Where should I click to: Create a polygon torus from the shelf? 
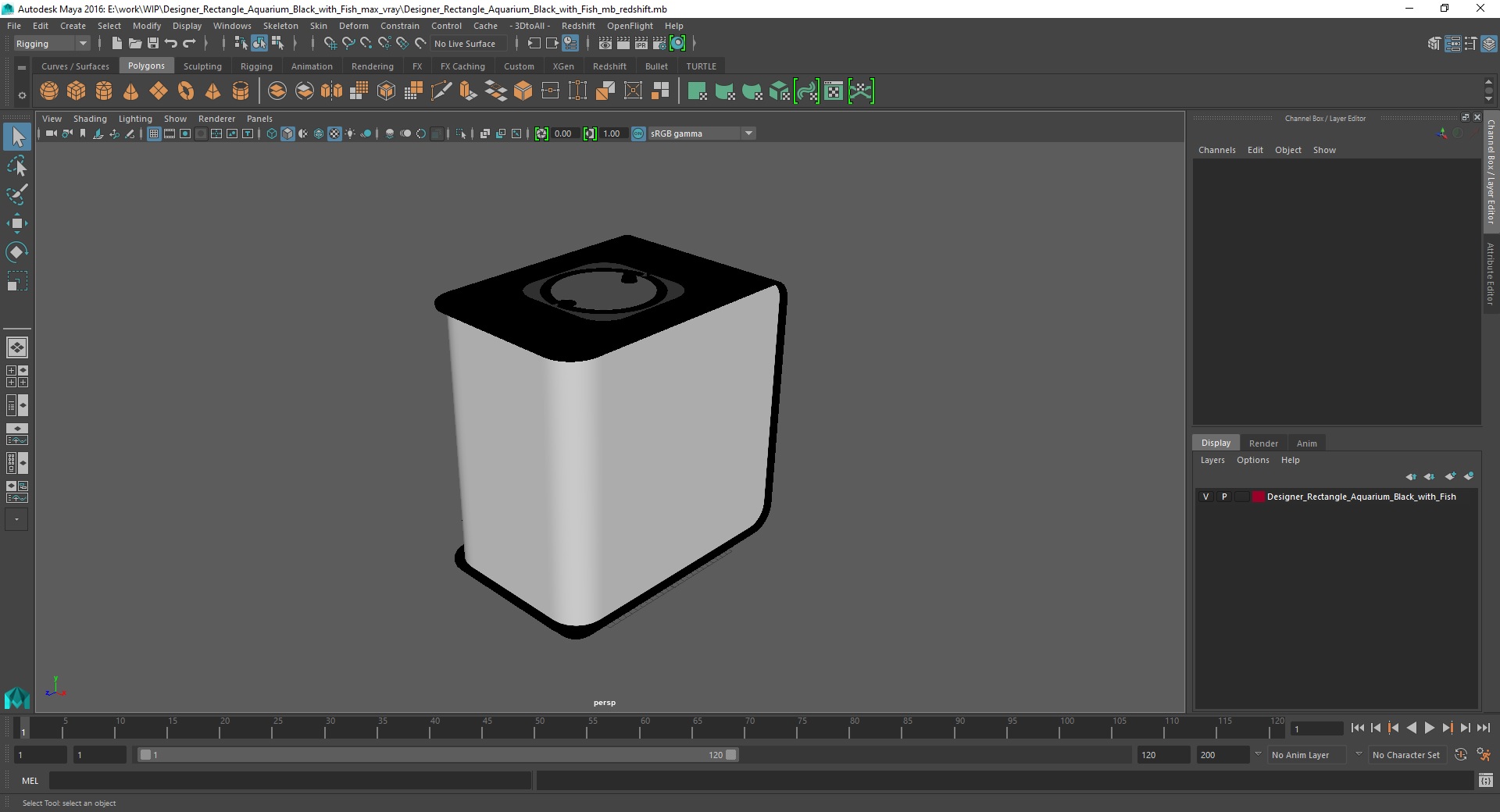pos(186,91)
